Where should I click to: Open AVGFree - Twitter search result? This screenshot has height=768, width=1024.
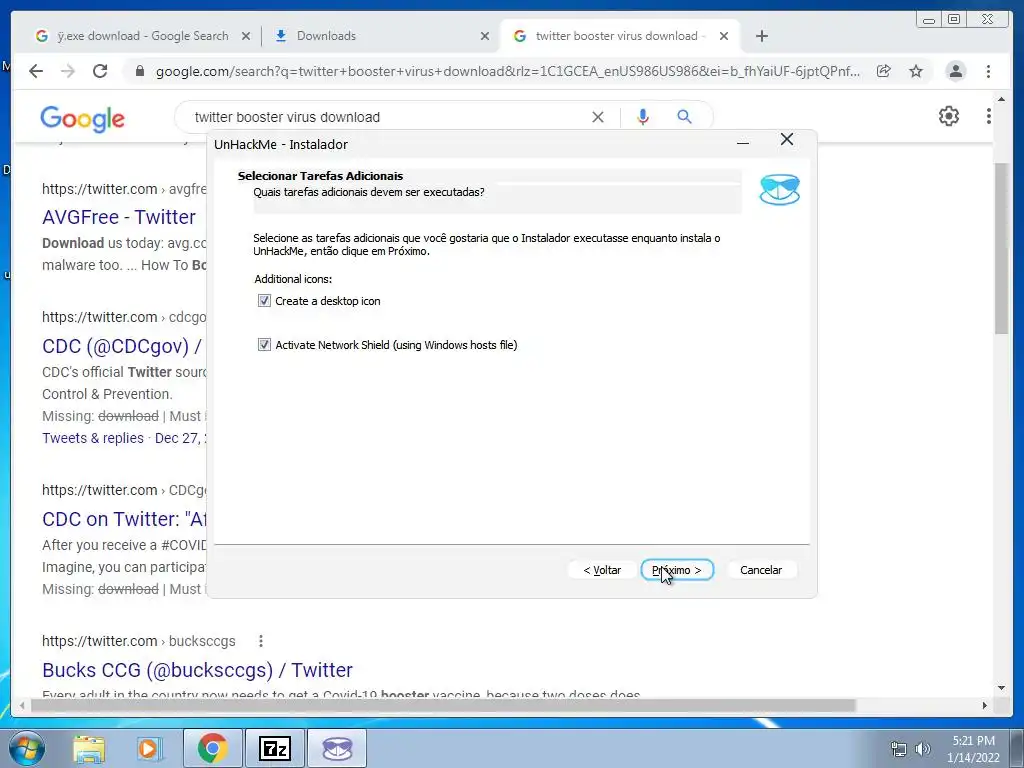point(119,217)
